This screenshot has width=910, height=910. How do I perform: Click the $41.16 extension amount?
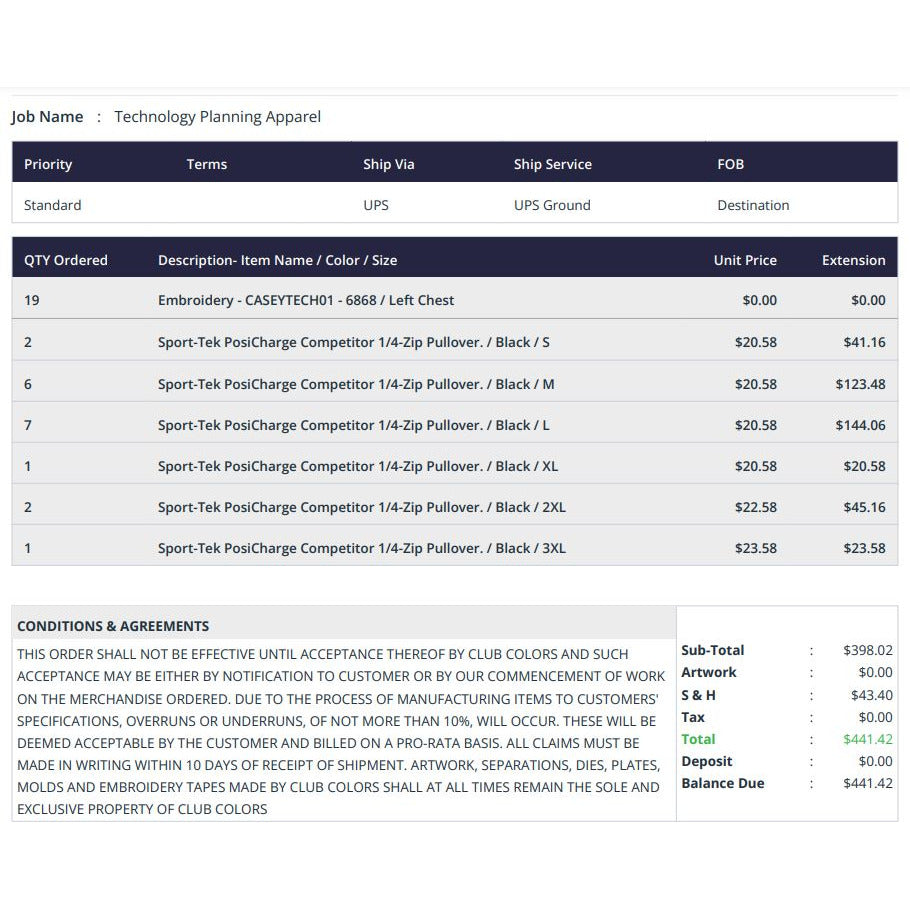click(864, 342)
